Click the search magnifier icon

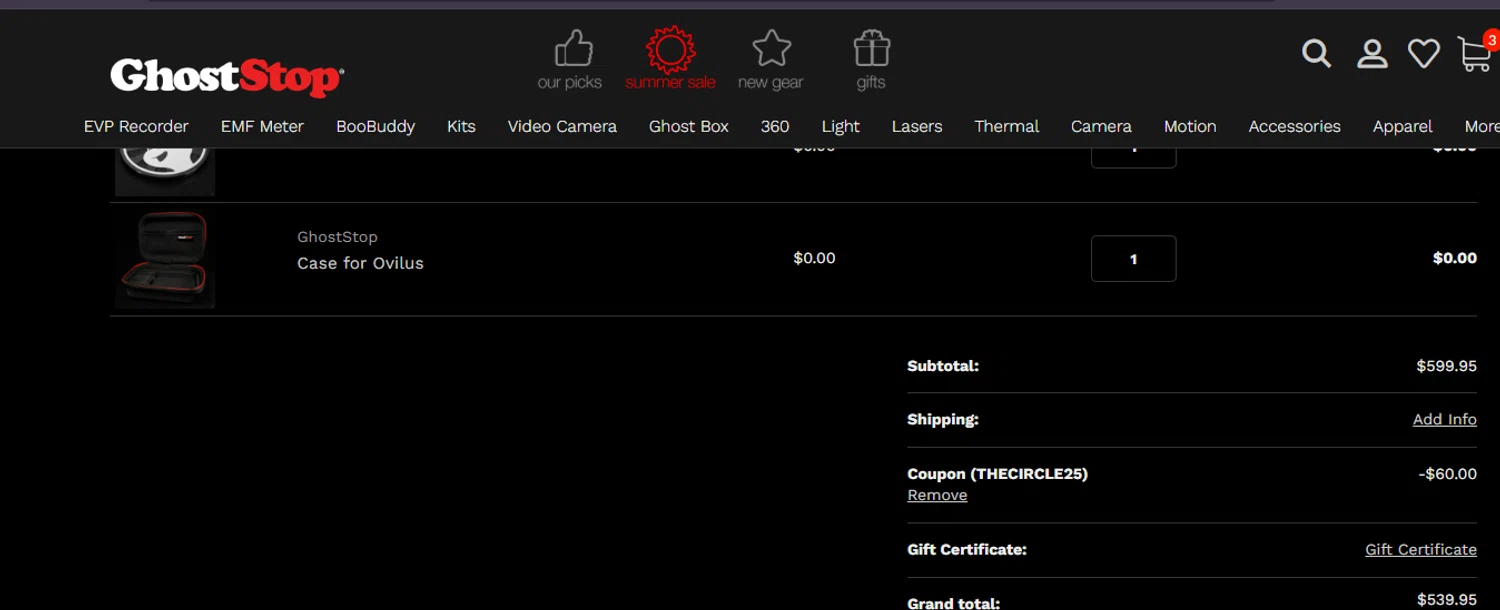[x=1317, y=53]
